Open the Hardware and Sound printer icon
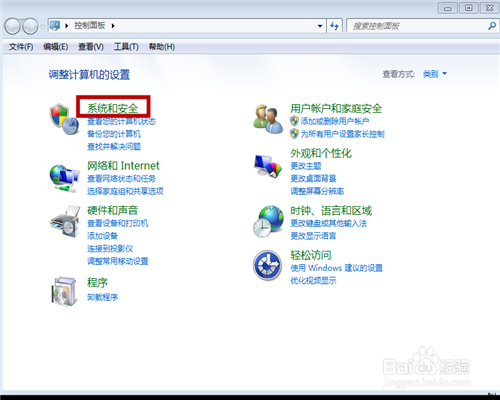Image resolution: width=500 pixels, height=400 pixels. 65,221
